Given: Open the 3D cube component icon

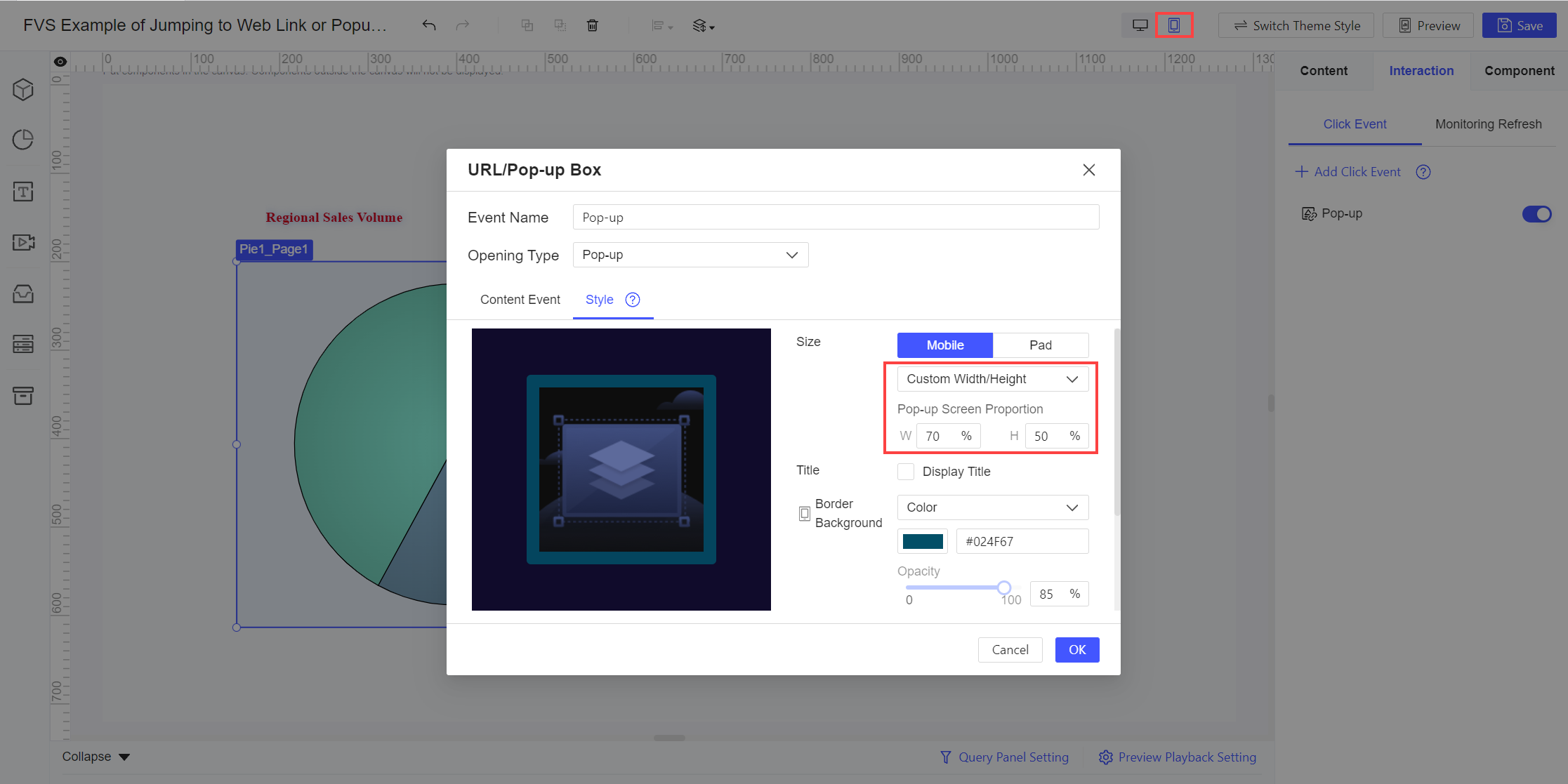Looking at the screenshot, I should pyautogui.click(x=23, y=89).
